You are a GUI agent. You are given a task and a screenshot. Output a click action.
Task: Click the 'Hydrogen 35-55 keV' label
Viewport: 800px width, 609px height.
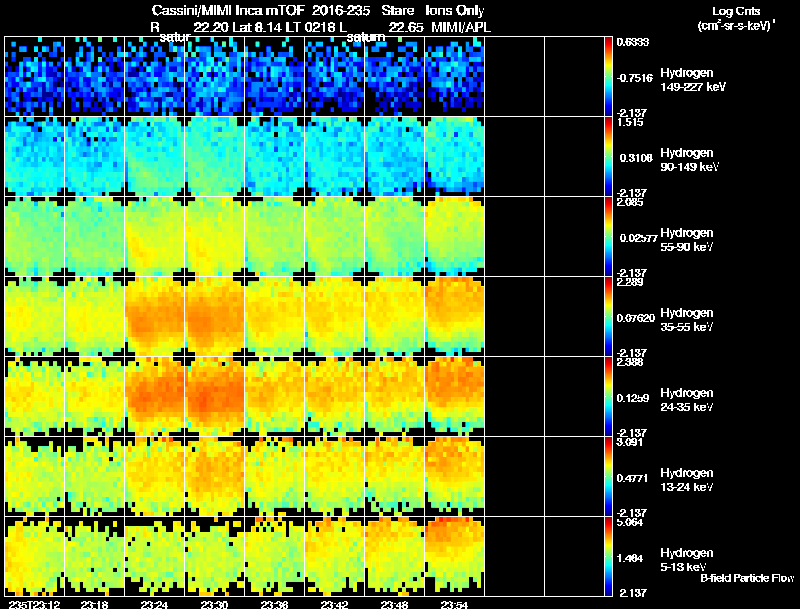tap(687, 320)
